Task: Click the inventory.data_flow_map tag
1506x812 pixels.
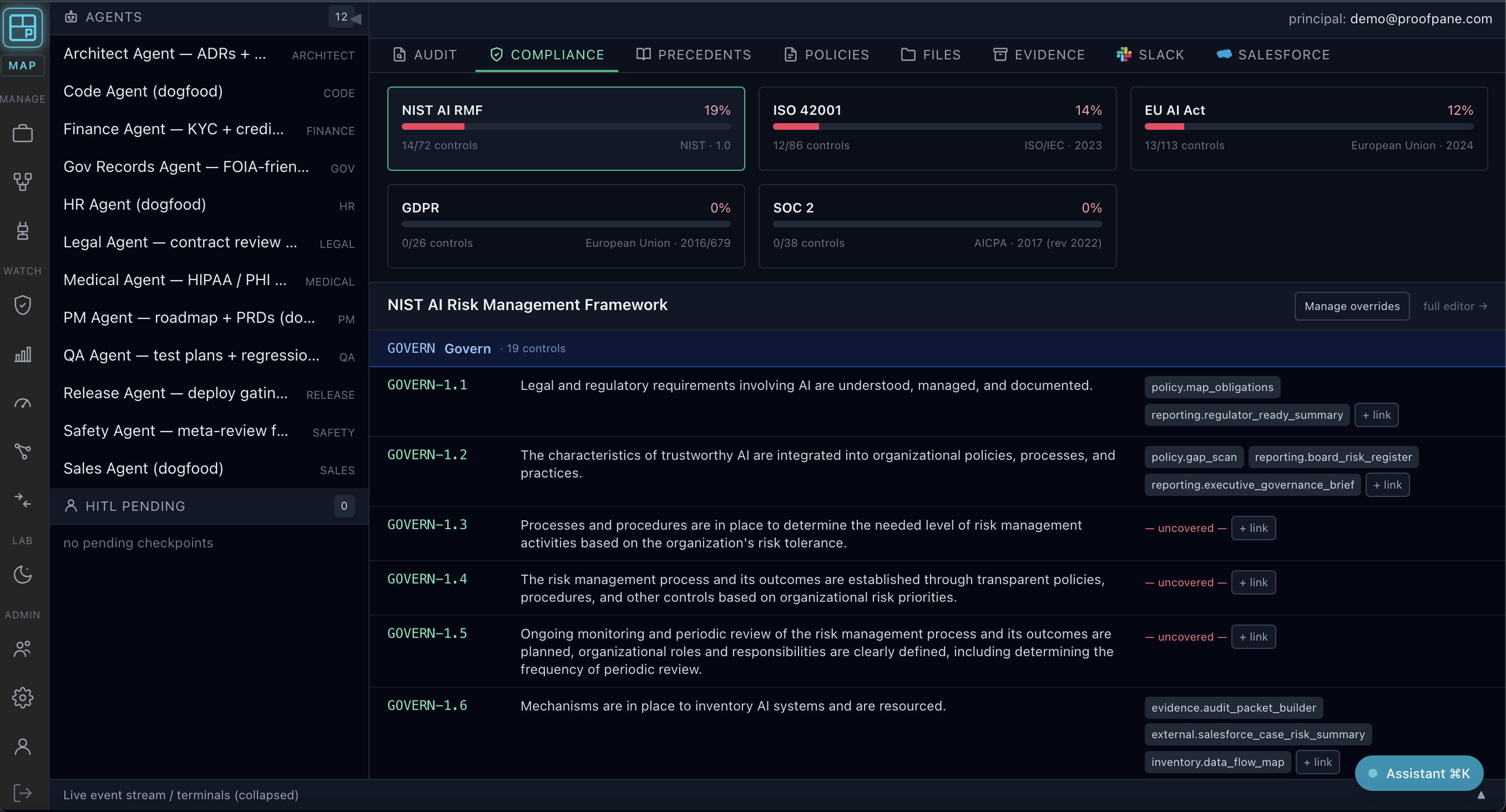Action: [x=1218, y=762]
